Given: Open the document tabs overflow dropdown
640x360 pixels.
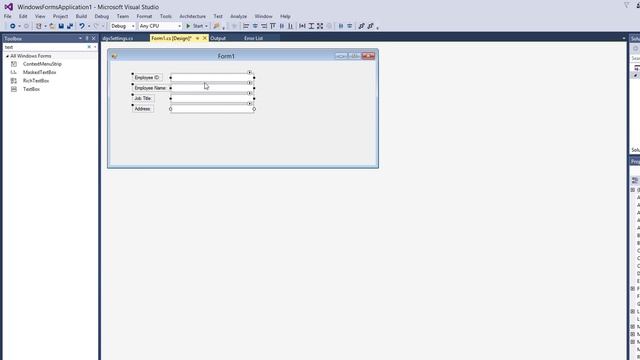Looking at the screenshot, I should [x=624, y=38].
